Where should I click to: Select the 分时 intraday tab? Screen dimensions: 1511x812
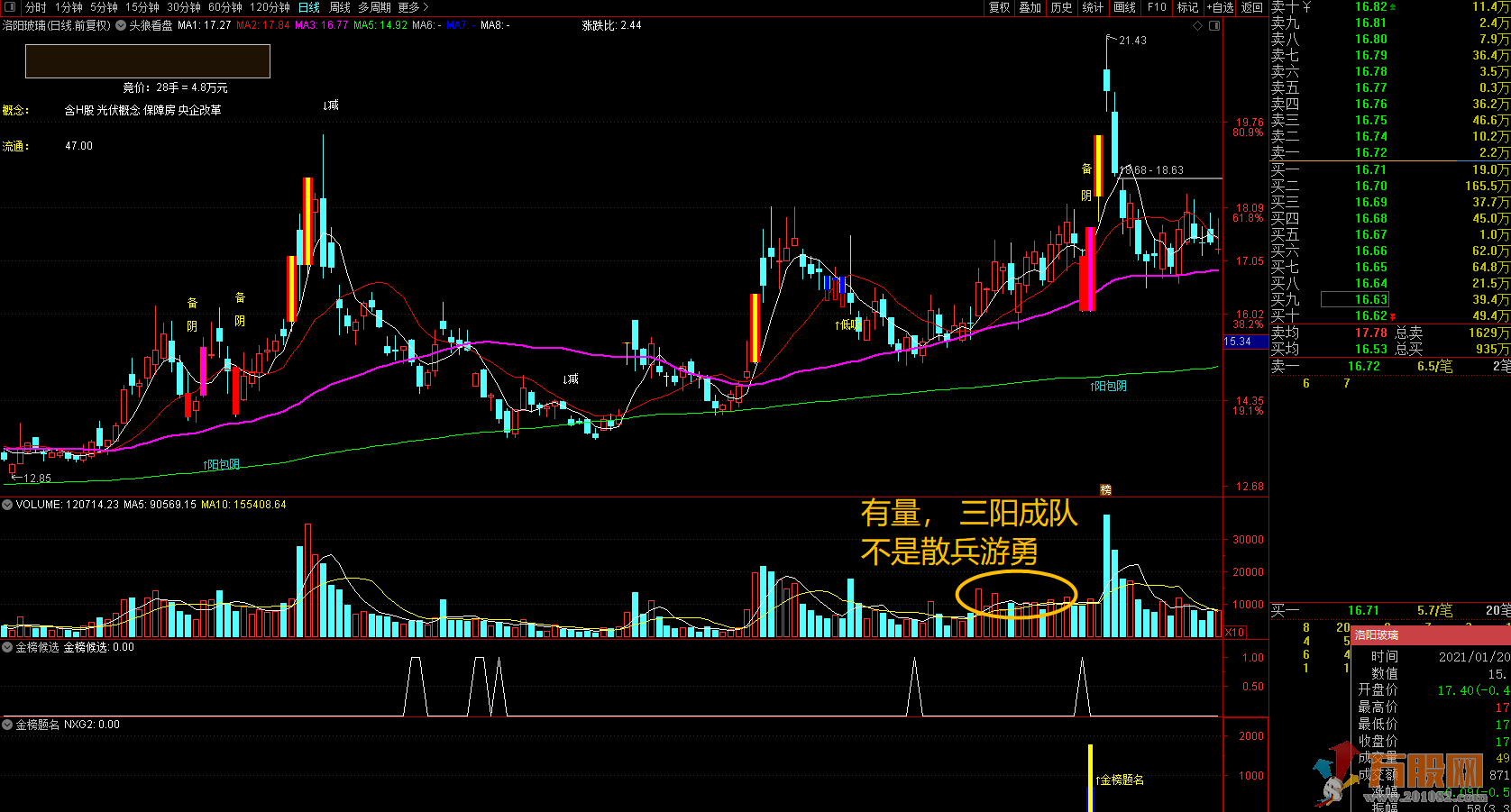click(35, 7)
